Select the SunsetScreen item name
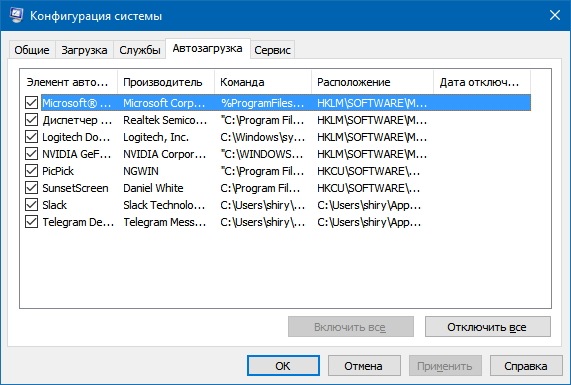Viewport: 571px width, 385px height. (75, 188)
